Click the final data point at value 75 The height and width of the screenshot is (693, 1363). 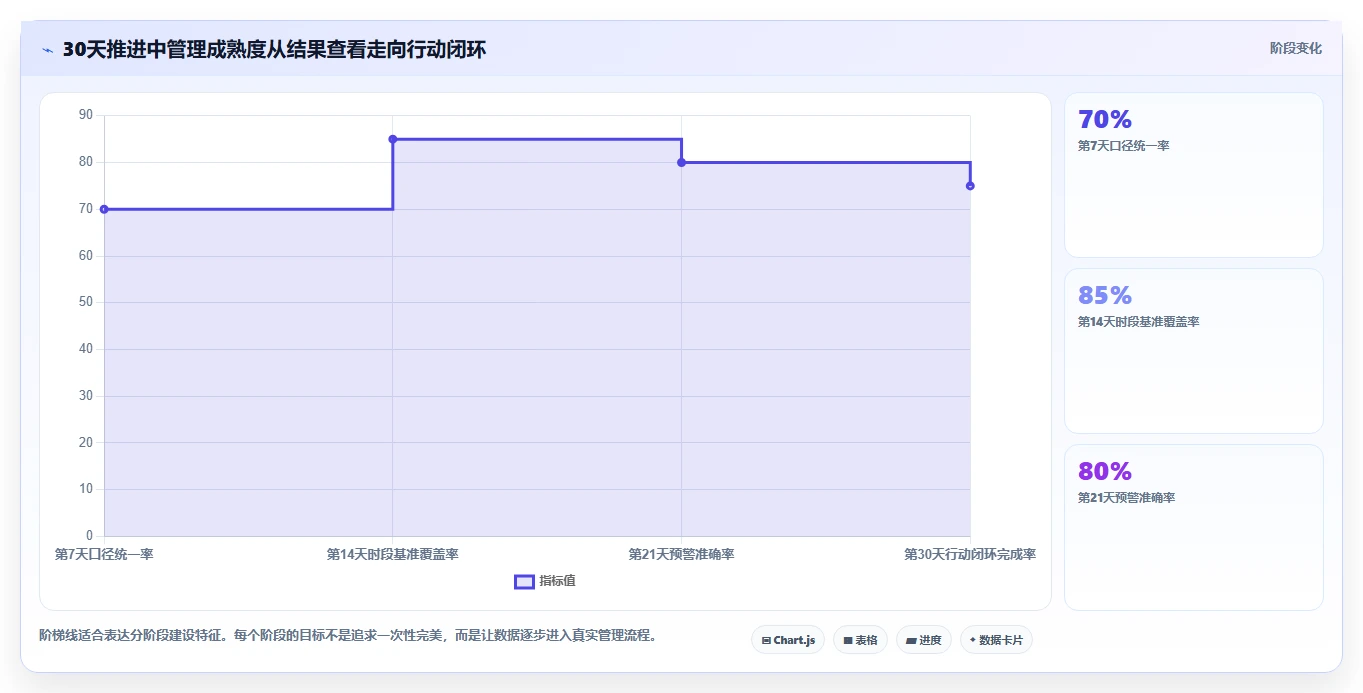tap(970, 186)
